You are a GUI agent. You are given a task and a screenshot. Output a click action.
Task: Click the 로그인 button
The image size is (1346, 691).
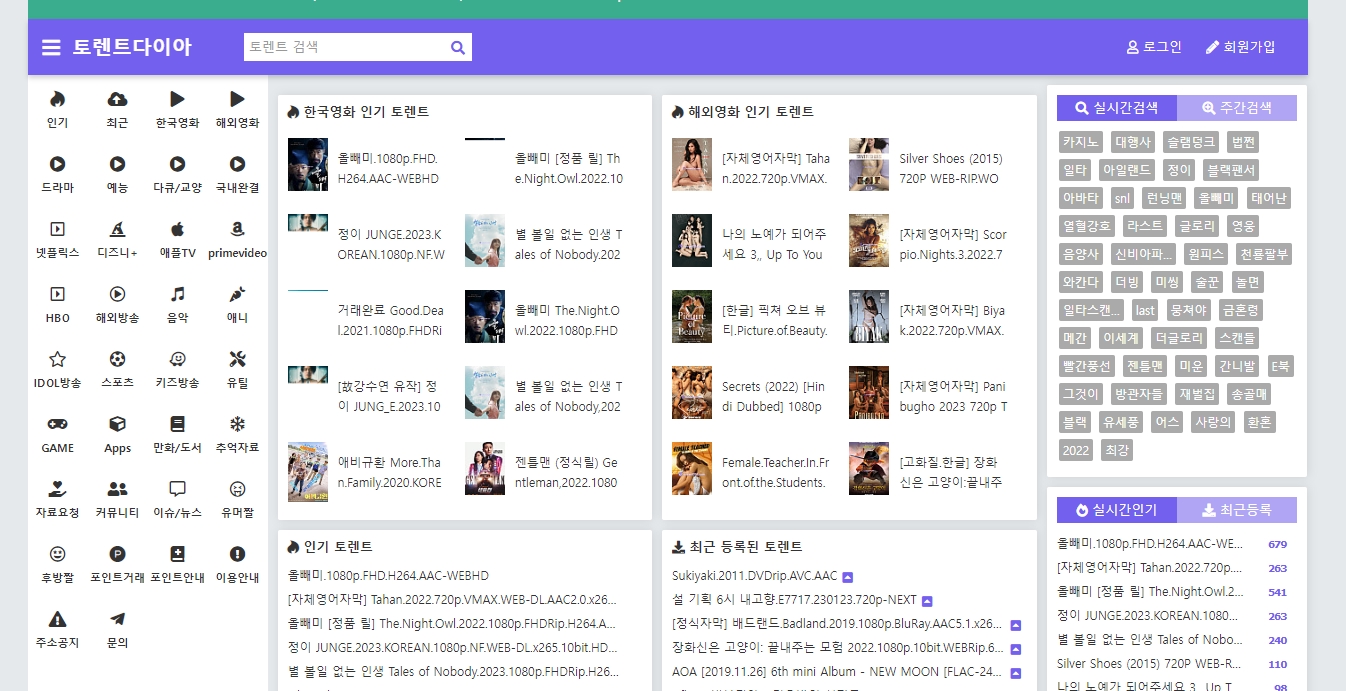tap(1153, 46)
